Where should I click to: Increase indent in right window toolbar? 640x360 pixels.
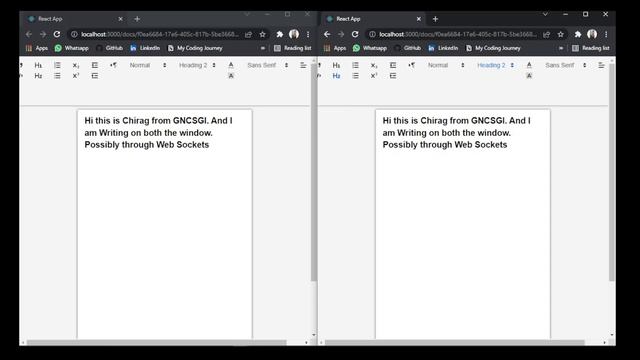coord(393,76)
